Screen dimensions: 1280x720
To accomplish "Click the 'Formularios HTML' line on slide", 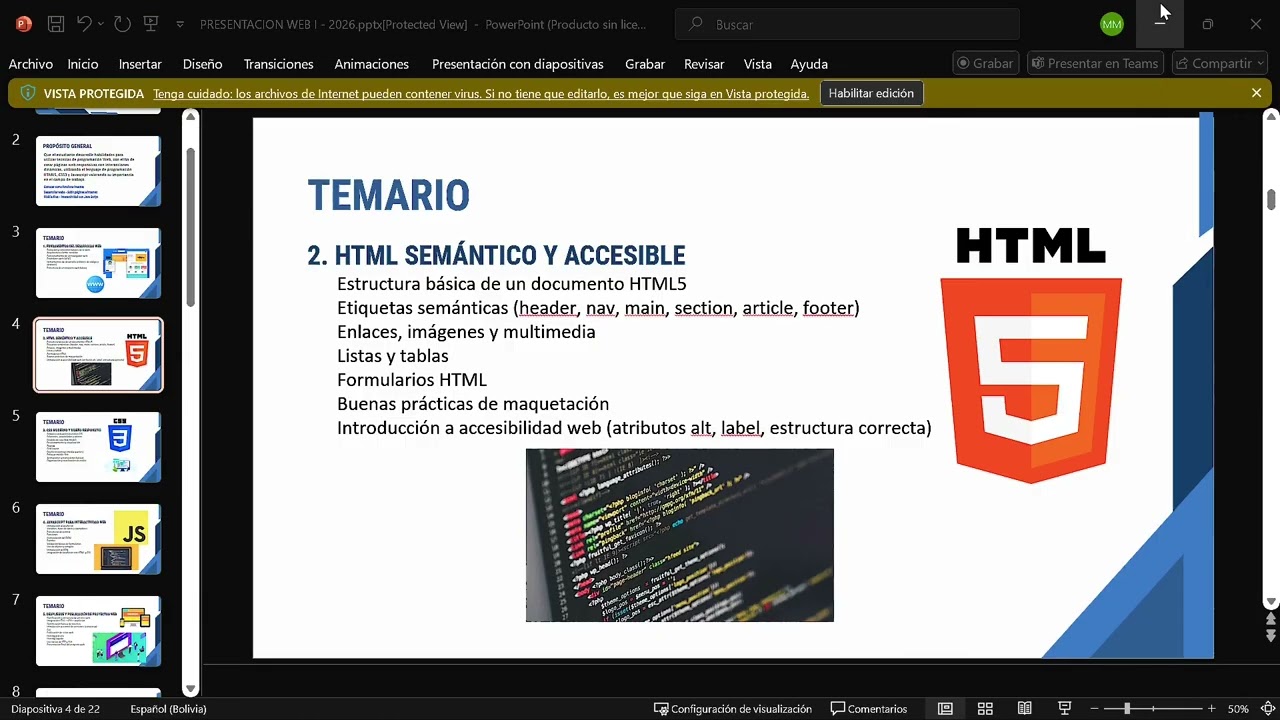I will [412, 380].
